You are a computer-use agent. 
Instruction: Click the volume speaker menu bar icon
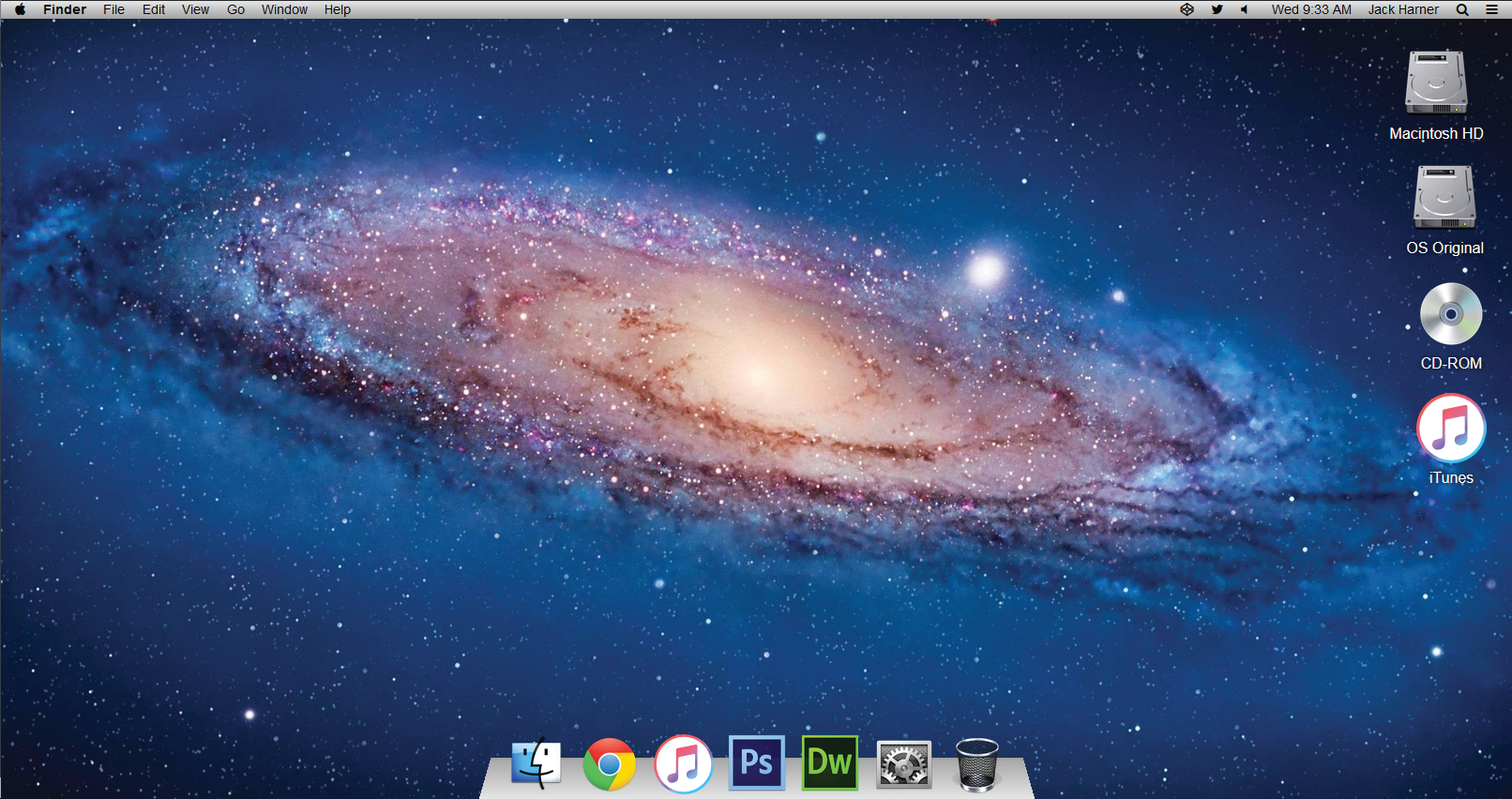(1244, 9)
